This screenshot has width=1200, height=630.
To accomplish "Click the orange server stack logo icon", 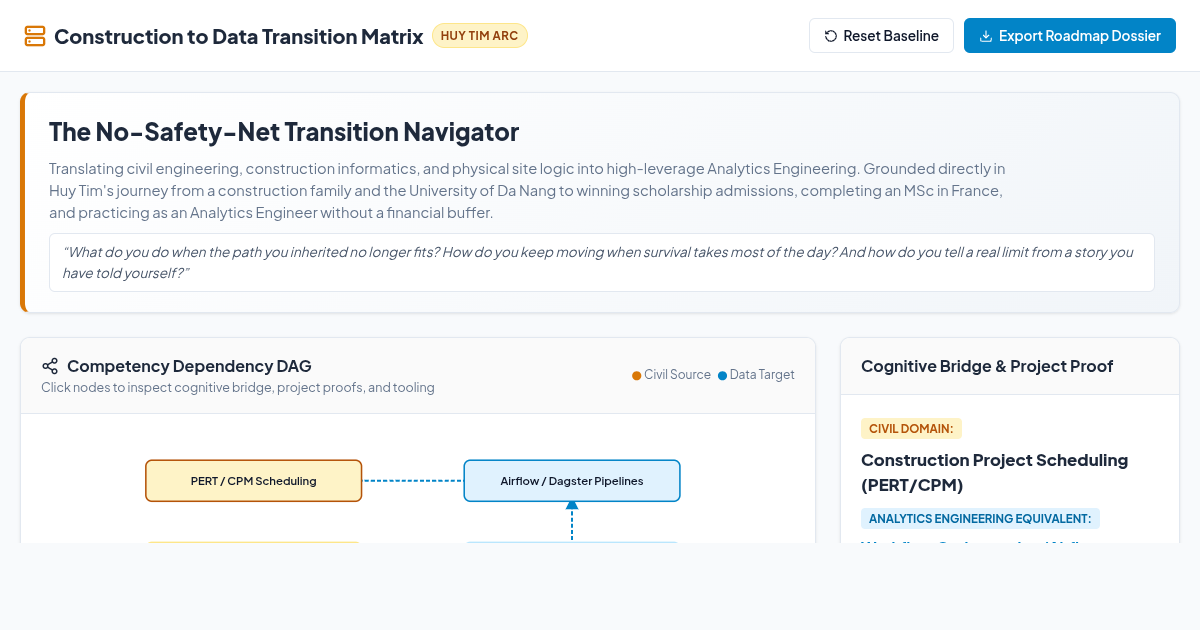I will [35, 36].
